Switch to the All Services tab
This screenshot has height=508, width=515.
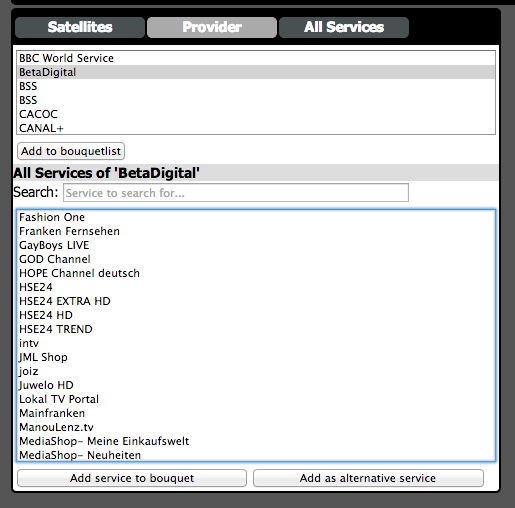click(344, 27)
